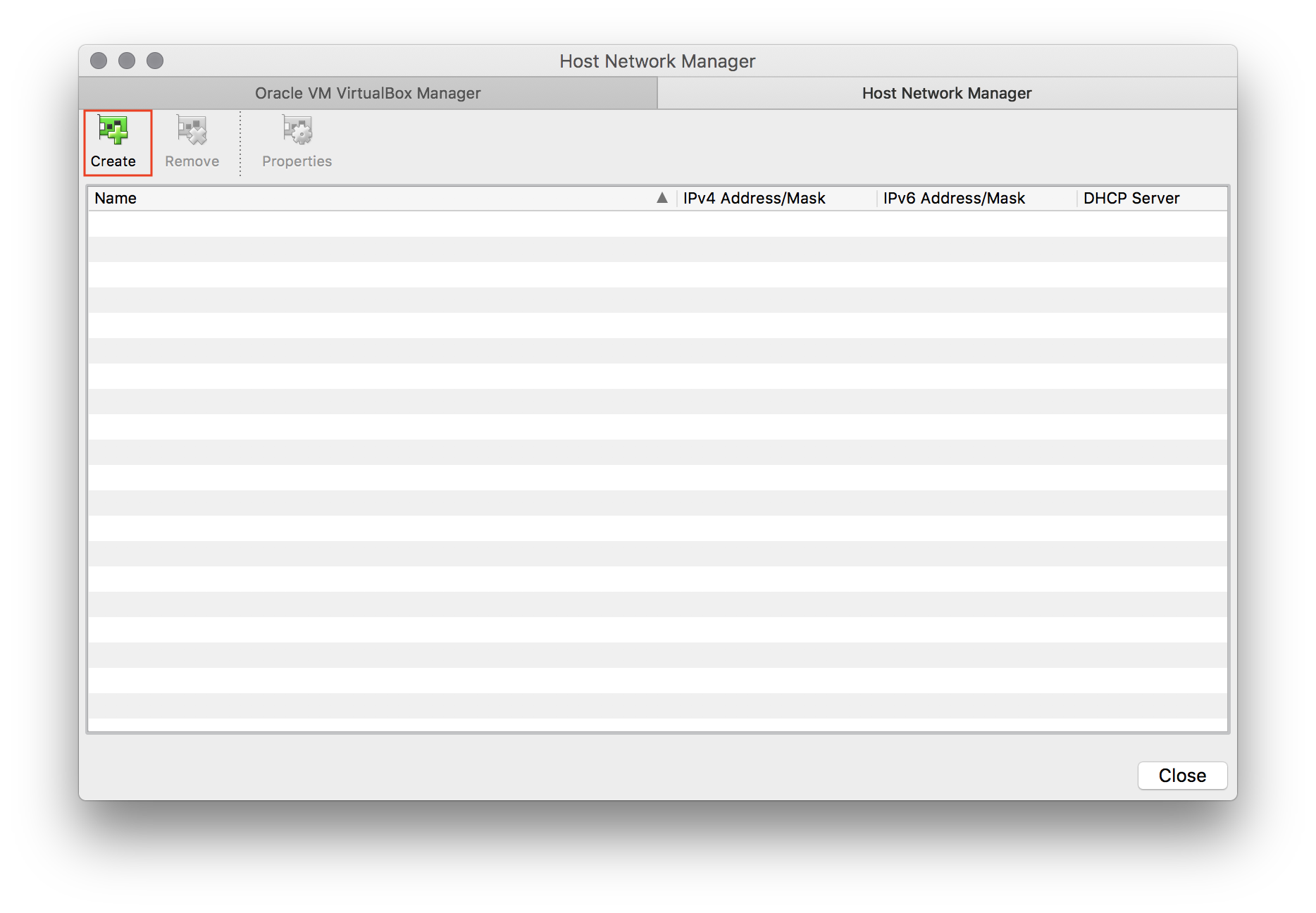The image size is (1316, 913).
Task: Sort by DHCP Server column header
Action: point(1152,198)
